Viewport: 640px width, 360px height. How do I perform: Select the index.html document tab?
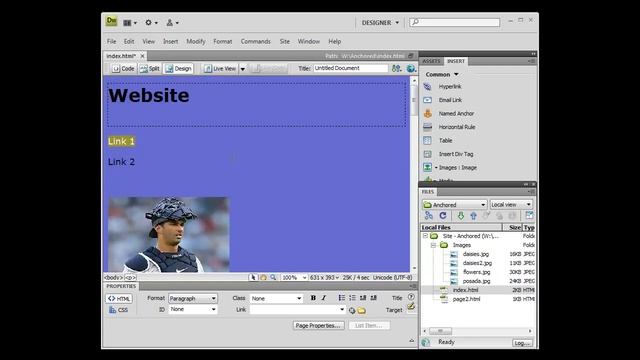coord(121,56)
